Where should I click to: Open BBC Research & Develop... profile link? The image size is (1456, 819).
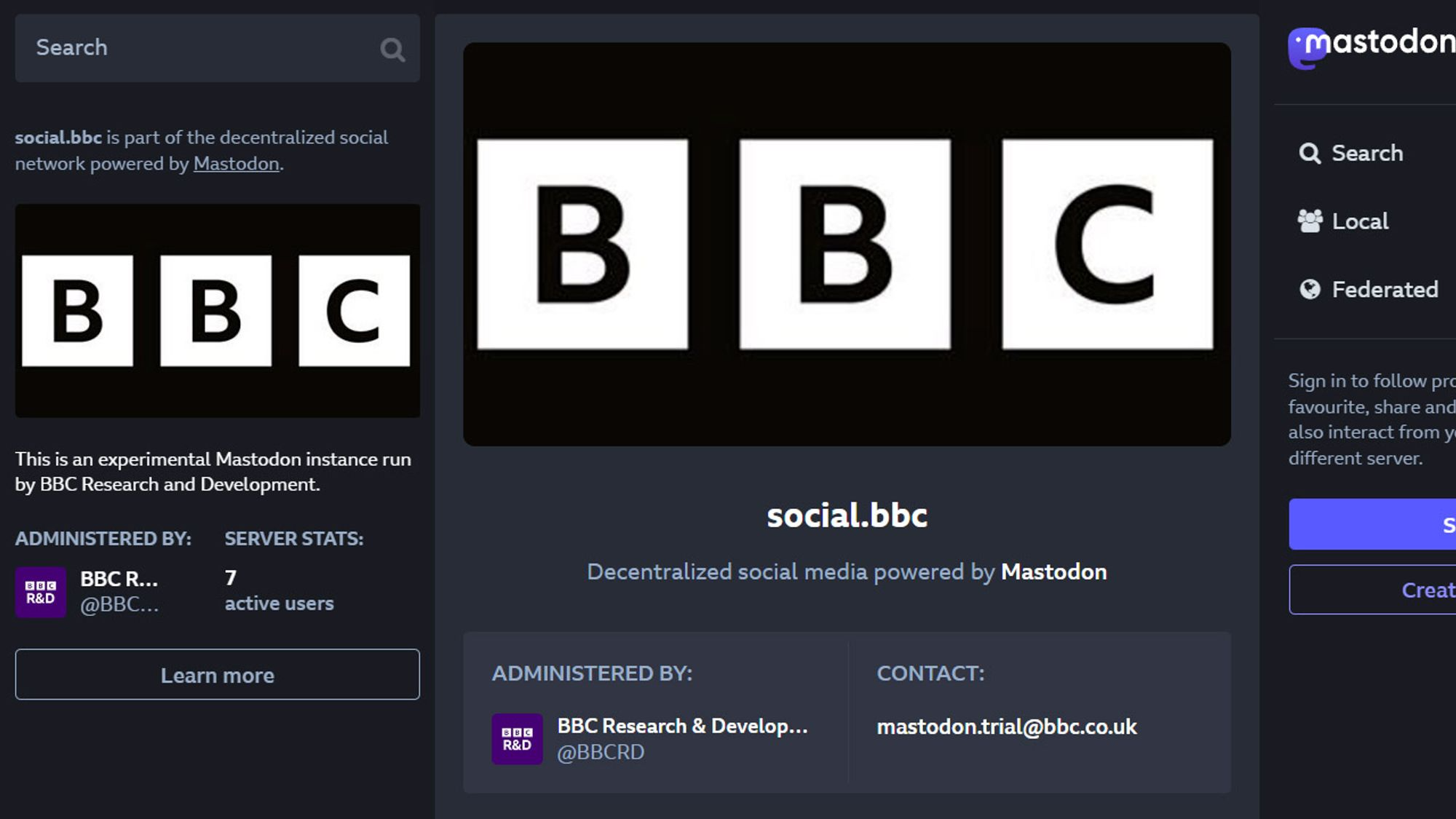(682, 726)
